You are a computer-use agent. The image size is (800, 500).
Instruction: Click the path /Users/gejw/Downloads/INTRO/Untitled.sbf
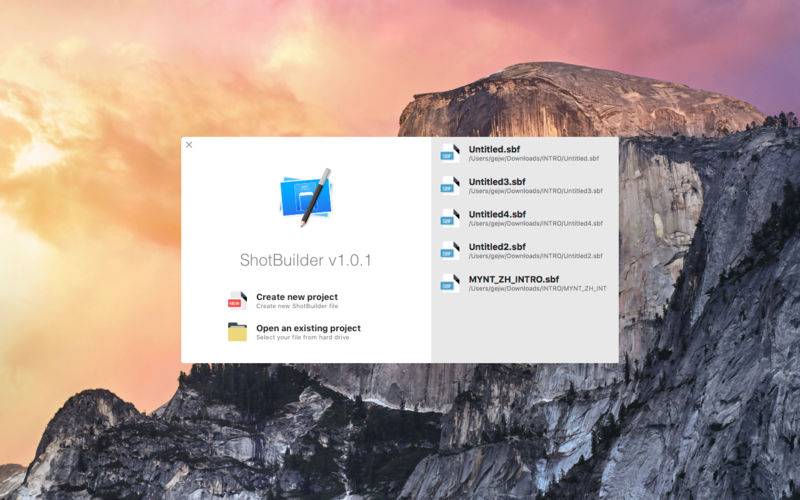tap(534, 159)
